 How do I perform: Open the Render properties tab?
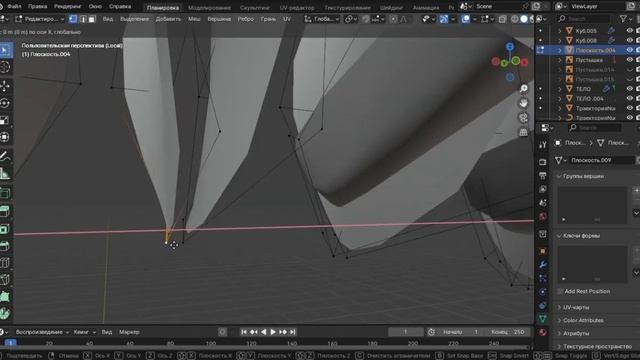coord(542,162)
